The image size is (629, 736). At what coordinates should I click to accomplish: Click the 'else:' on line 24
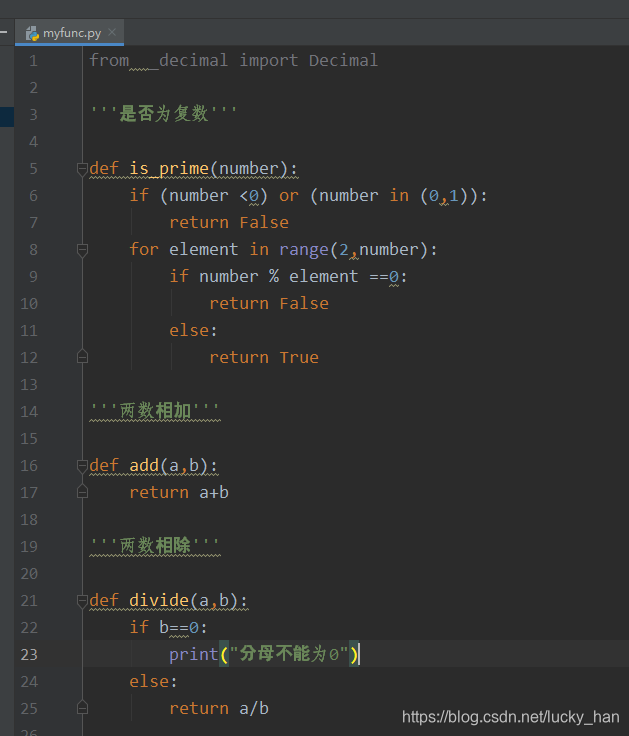coord(153,681)
